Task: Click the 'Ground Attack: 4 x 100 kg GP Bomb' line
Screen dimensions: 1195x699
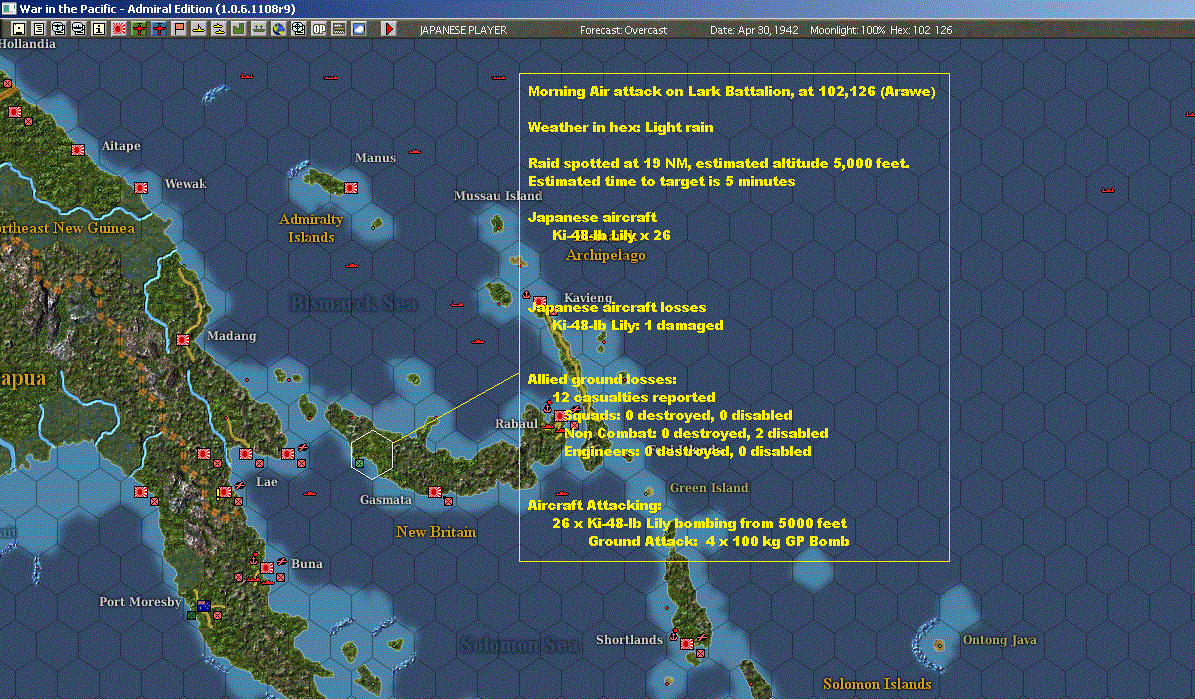Action: 718,541
